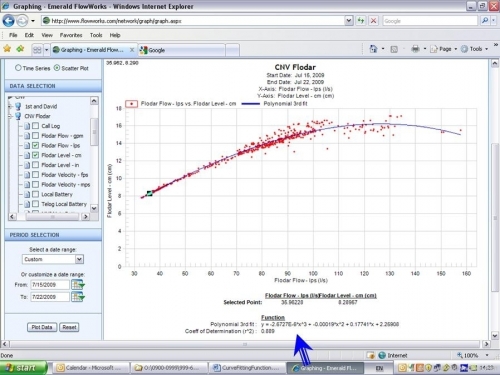Open the Page menu dropdown
This screenshot has height=375, width=500.
(444, 49)
